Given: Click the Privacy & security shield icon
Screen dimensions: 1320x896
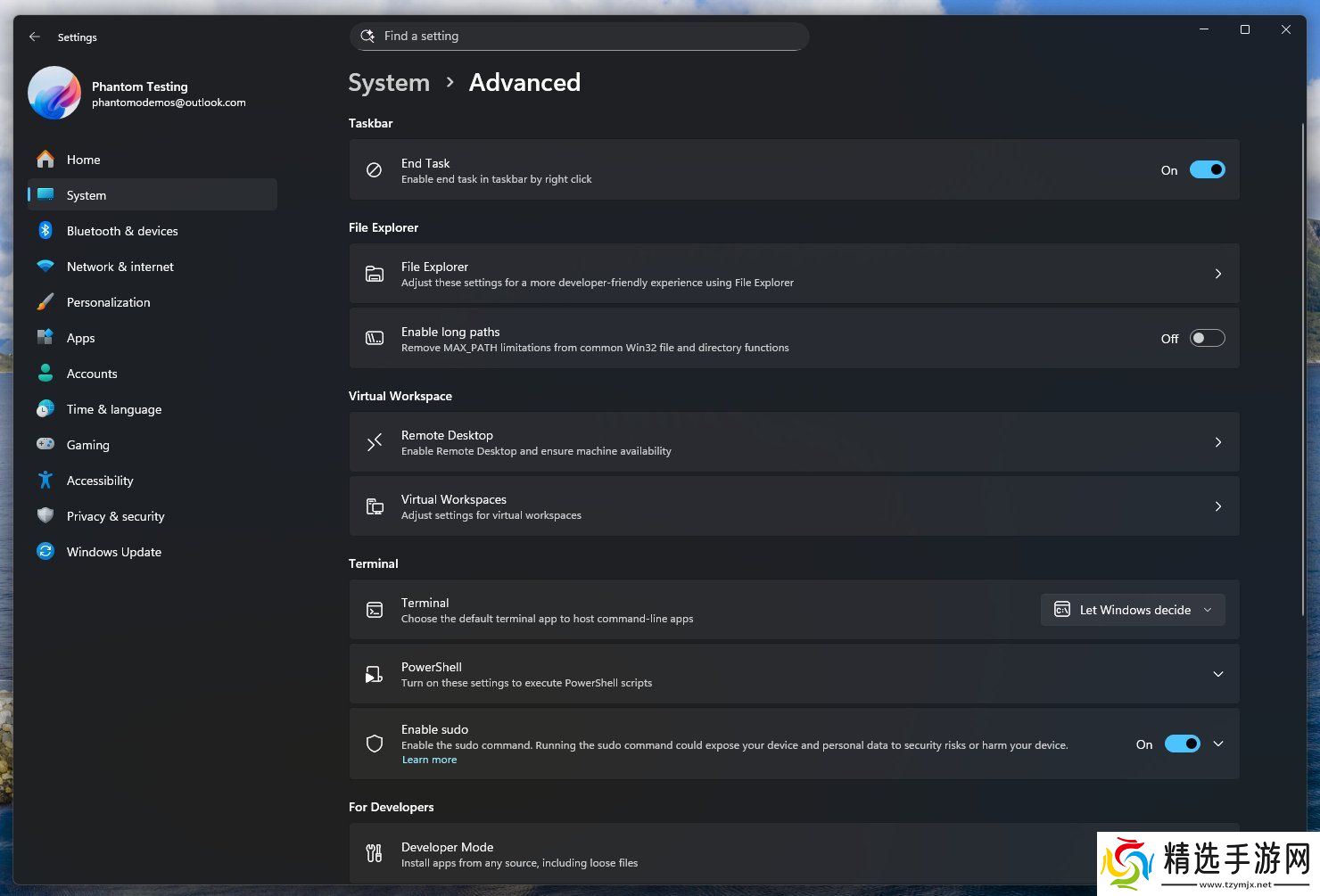Looking at the screenshot, I should [45, 516].
